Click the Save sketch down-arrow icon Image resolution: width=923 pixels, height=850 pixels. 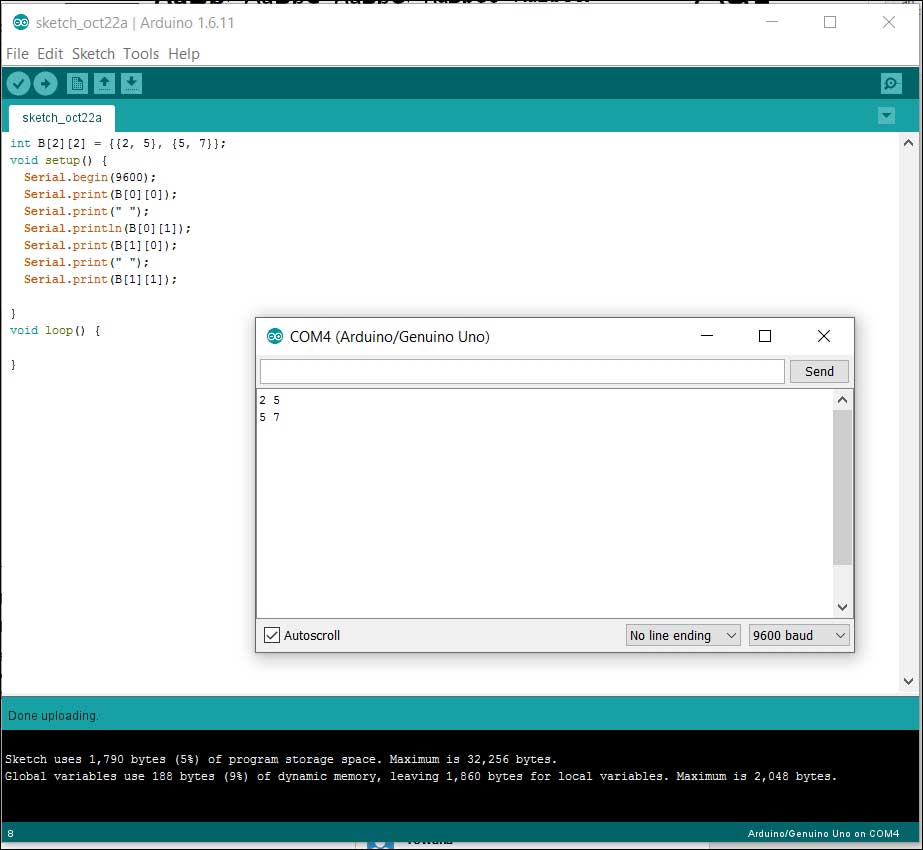[132, 84]
